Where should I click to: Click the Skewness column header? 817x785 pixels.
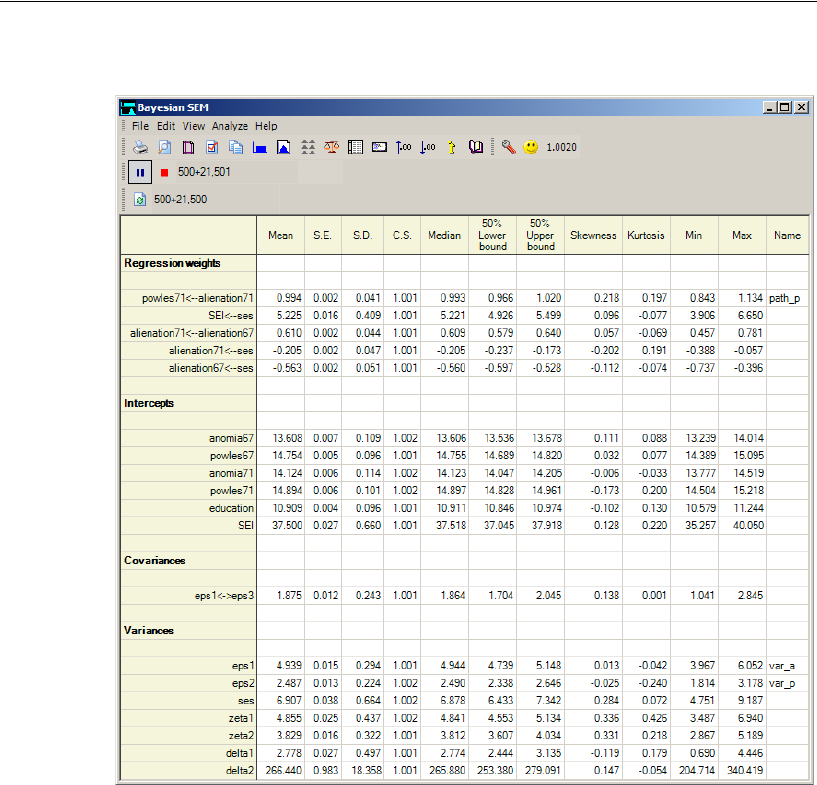(592, 236)
